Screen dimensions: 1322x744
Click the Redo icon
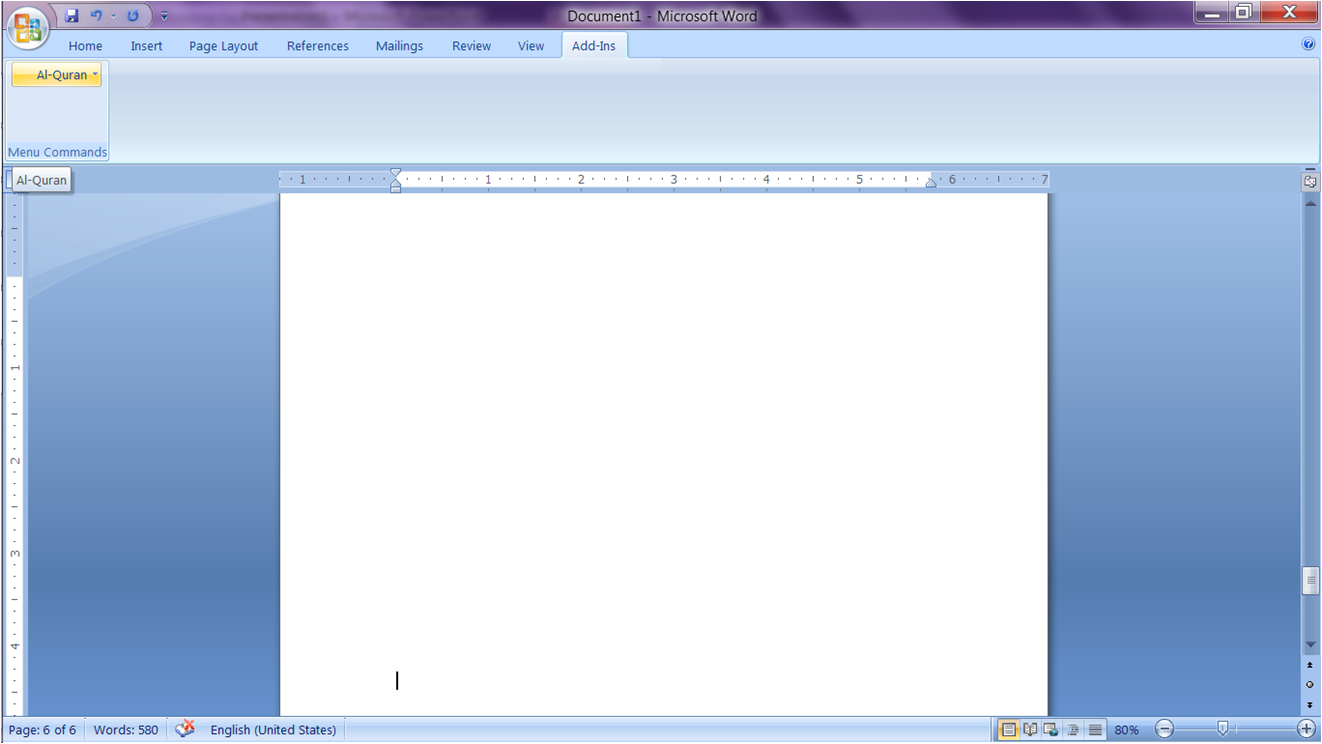(133, 15)
